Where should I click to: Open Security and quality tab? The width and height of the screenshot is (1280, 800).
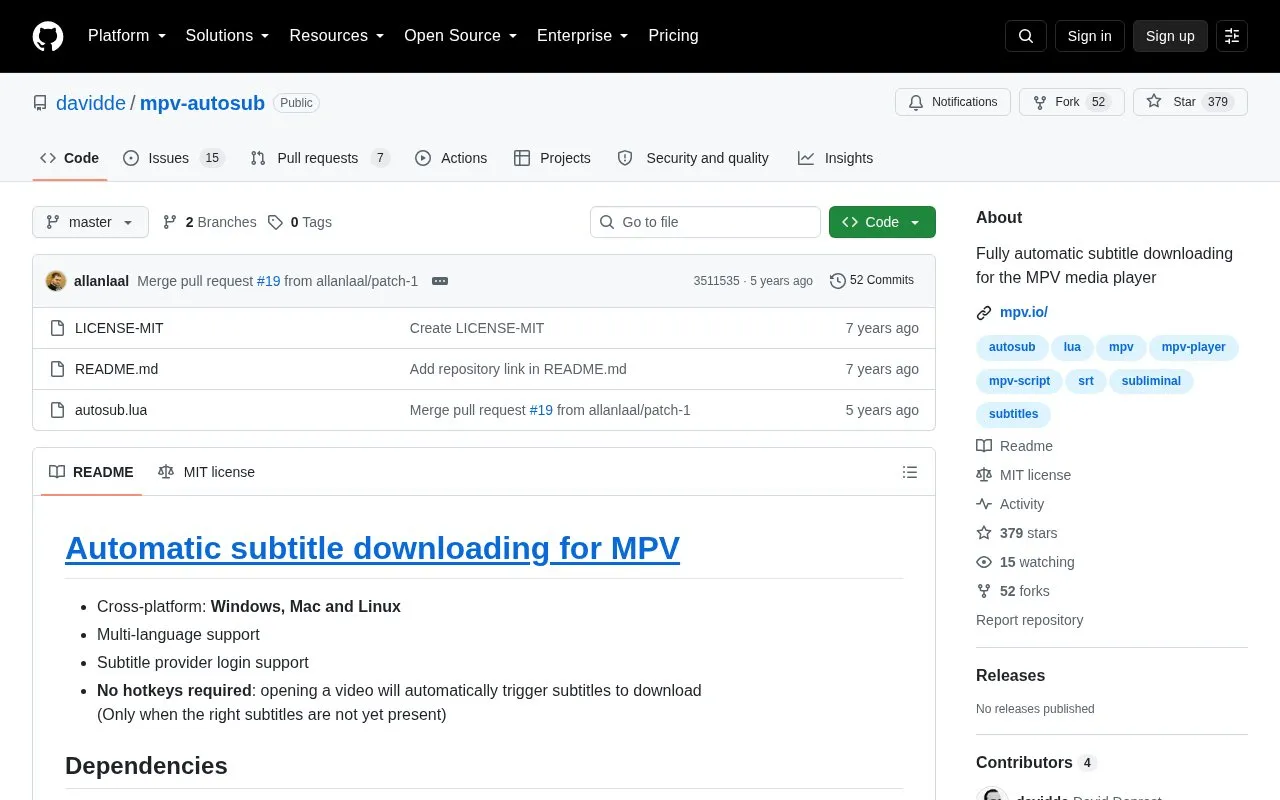click(693, 158)
